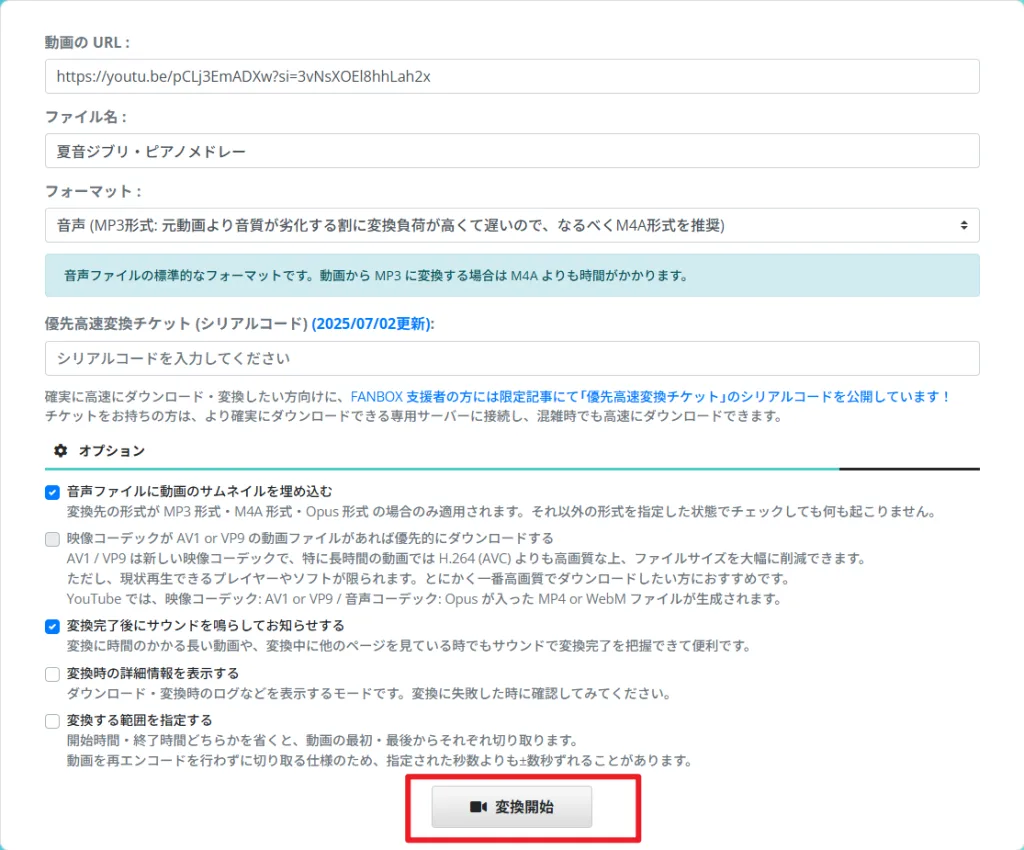The height and width of the screenshot is (850, 1024).
Task: Click the video URL input field
Action: 512,76
